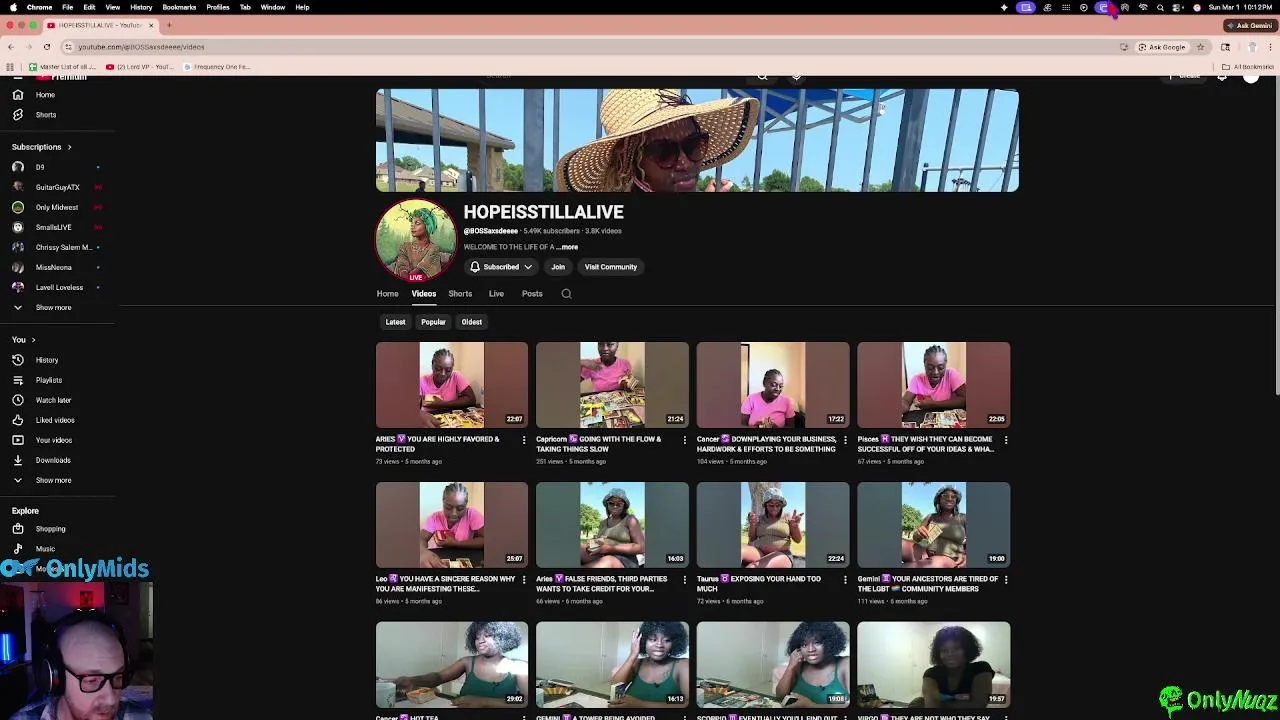
Task: Expand channel description with more
Action: [x=568, y=247]
